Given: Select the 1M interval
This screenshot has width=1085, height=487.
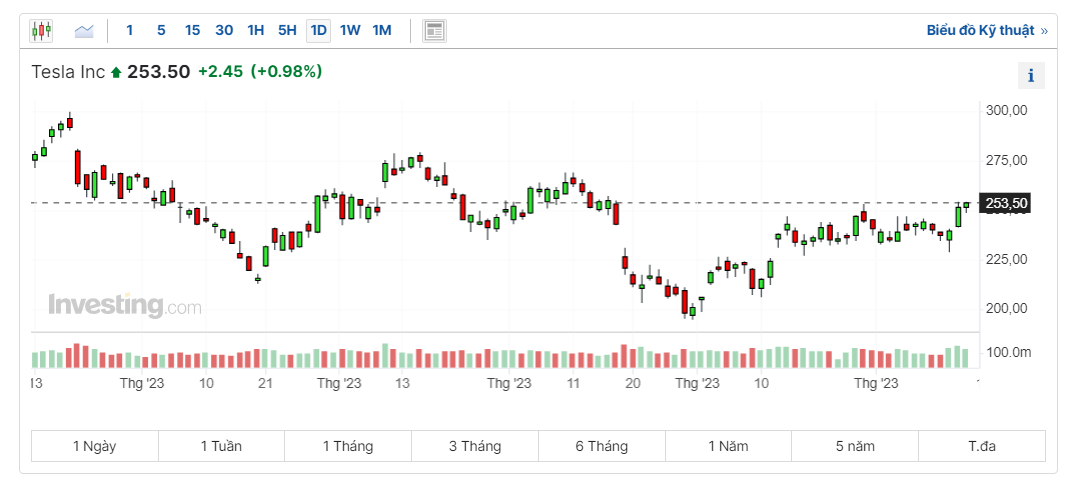Looking at the screenshot, I should (x=382, y=30).
